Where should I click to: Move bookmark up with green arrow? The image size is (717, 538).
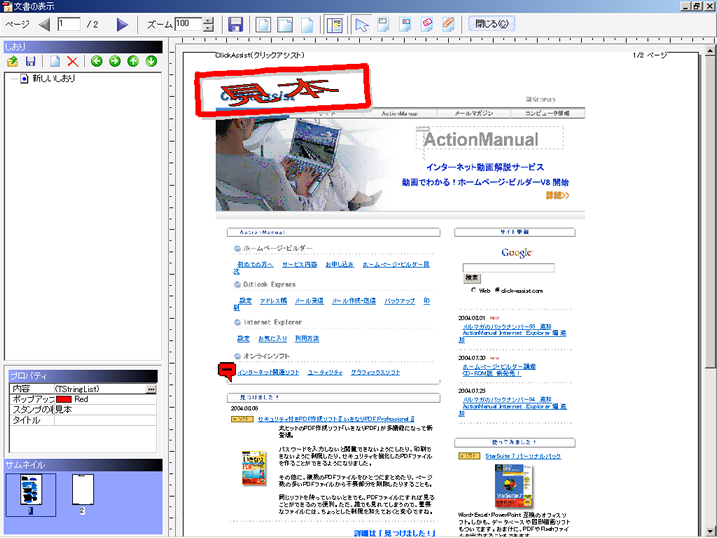(x=133, y=61)
